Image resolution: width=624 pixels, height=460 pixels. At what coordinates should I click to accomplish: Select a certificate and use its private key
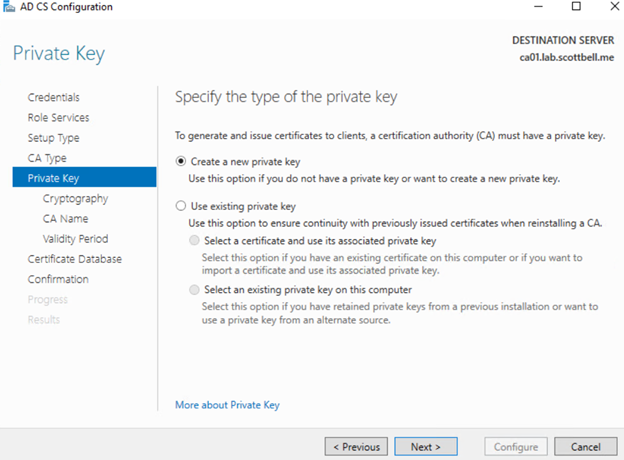tap(195, 241)
